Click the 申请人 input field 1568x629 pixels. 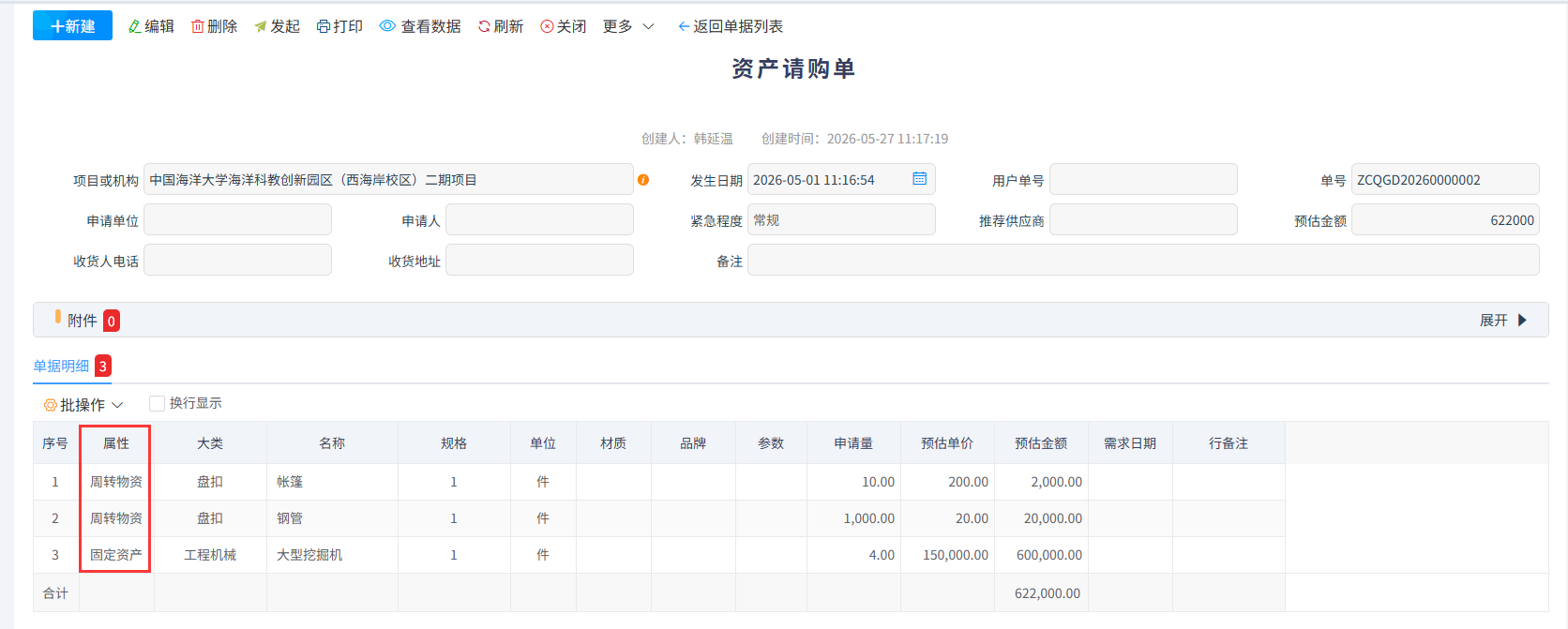[539, 219]
